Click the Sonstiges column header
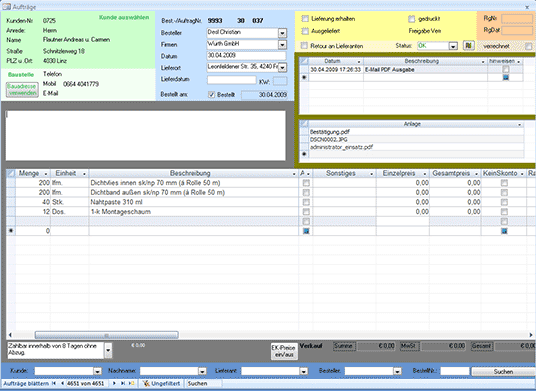 (x=345, y=173)
